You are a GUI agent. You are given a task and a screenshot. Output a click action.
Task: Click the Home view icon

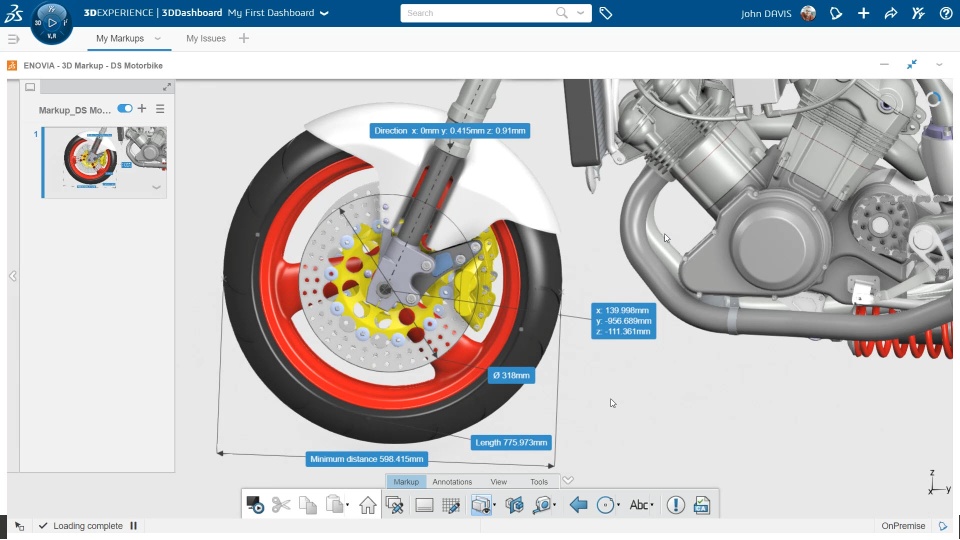(368, 505)
